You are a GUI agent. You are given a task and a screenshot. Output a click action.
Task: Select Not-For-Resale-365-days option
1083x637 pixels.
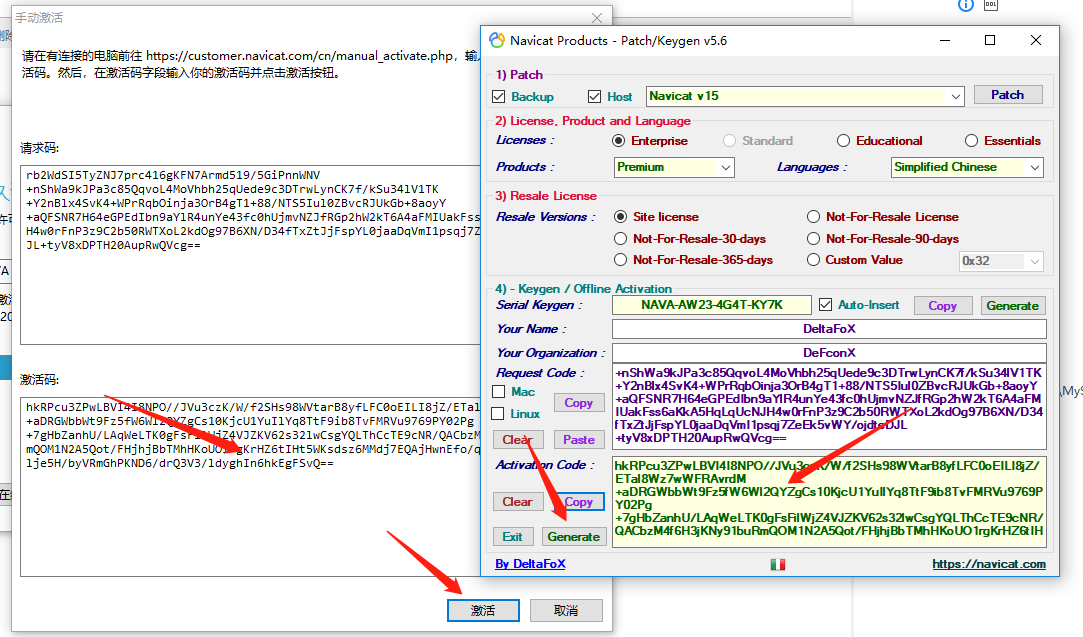621,260
